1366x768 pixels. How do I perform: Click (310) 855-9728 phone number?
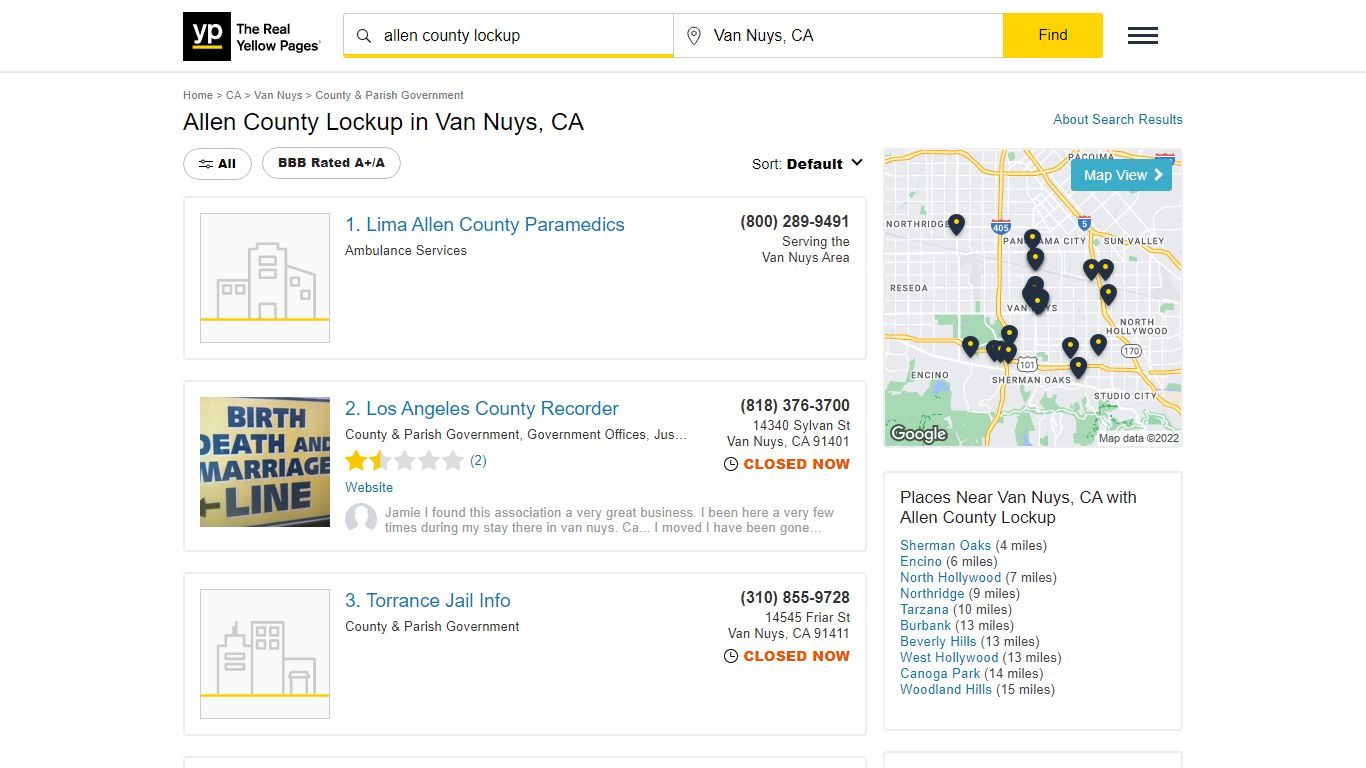tap(795, 598)
